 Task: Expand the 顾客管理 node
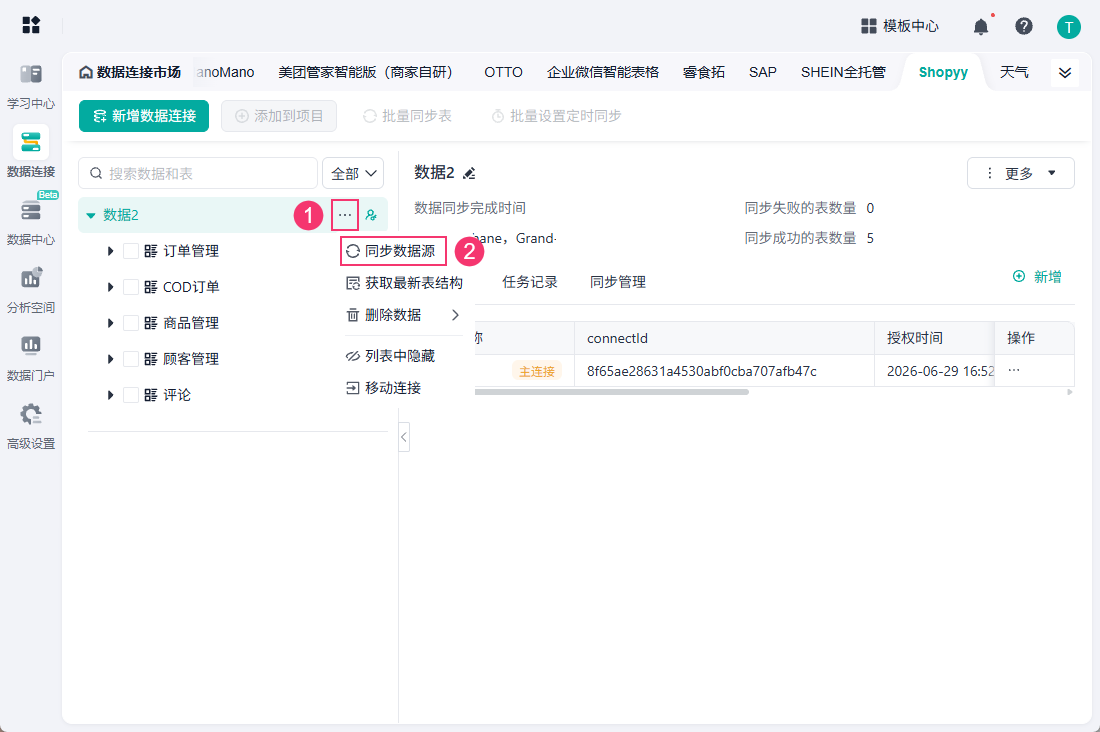click(x=110, y=359)
